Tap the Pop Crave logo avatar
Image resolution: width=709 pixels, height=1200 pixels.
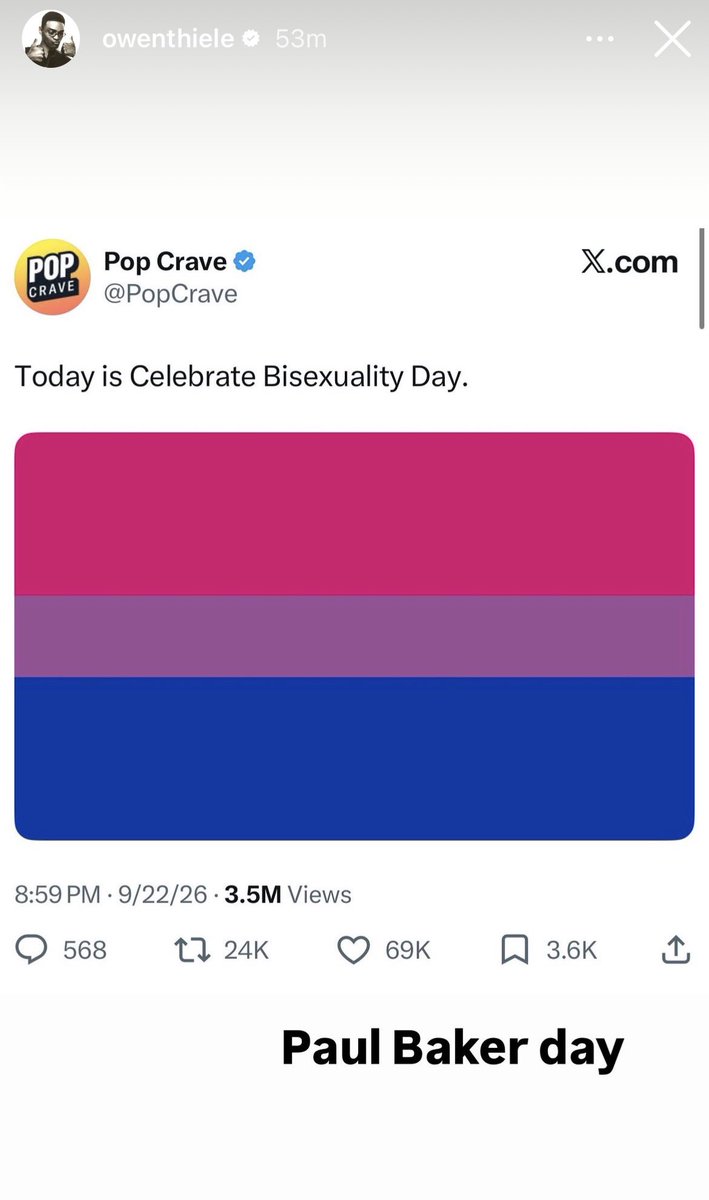pyautogui.click(x=51, y=277)
